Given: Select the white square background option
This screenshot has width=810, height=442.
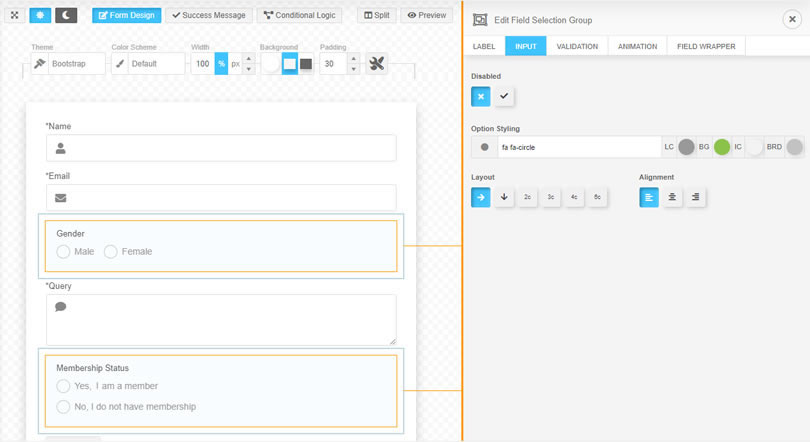Looking at the screenshot, I should (x=290, y=64).
